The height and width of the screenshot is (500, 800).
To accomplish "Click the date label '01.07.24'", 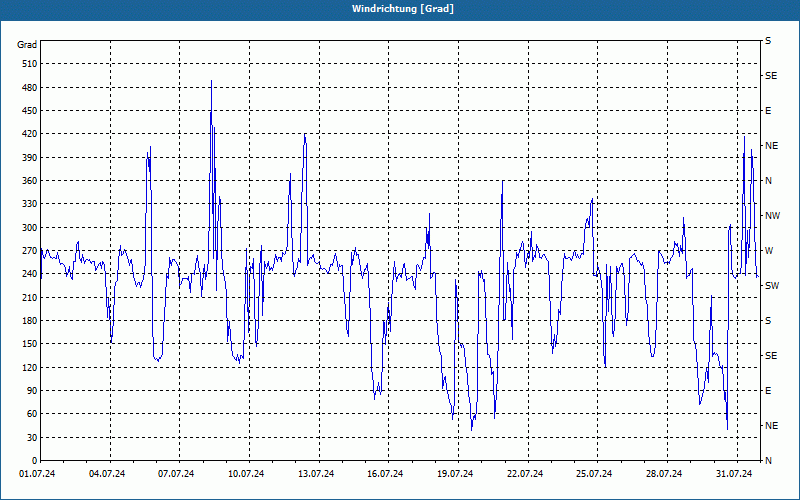I will pos(37,474).
